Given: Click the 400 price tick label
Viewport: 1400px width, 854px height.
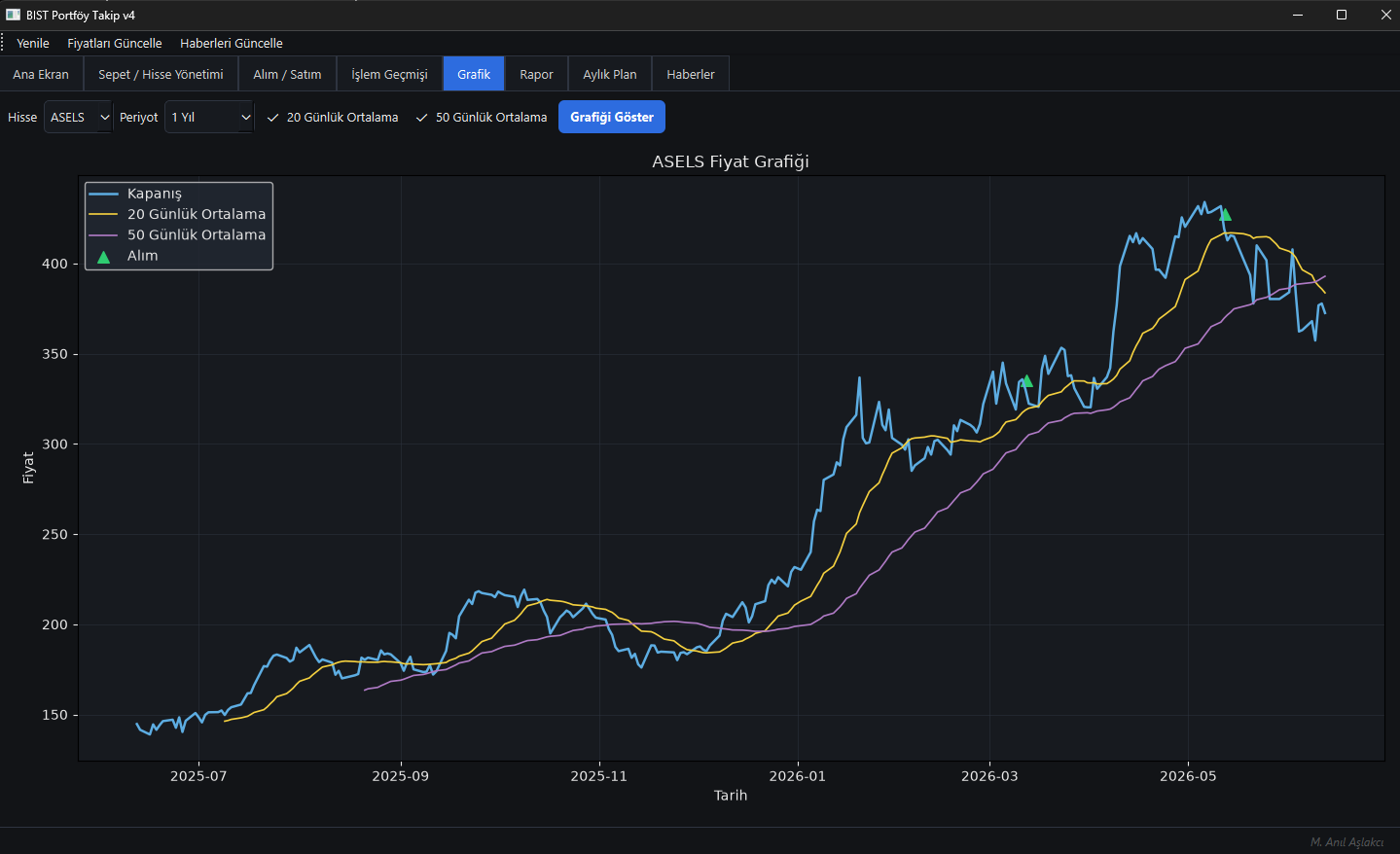Looking at the screenshot, I should (x=54, y=264).
